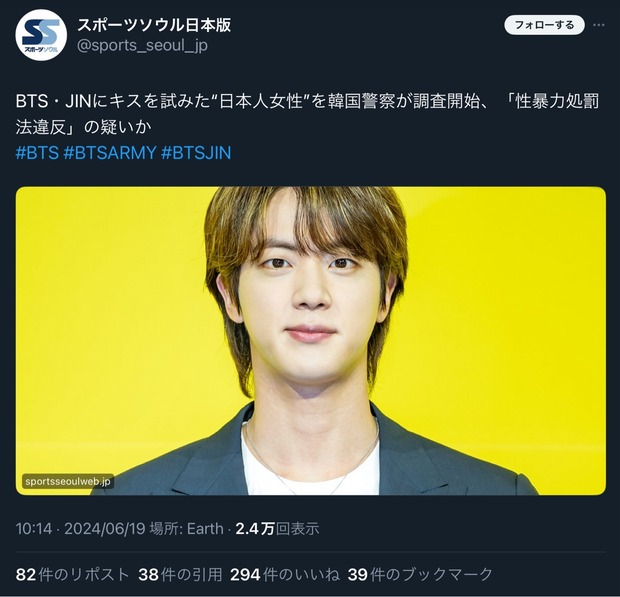The height and width of the screenshot is (597, 620).
Task: Open the #BTSARMY hashtag
Action: 110,153
